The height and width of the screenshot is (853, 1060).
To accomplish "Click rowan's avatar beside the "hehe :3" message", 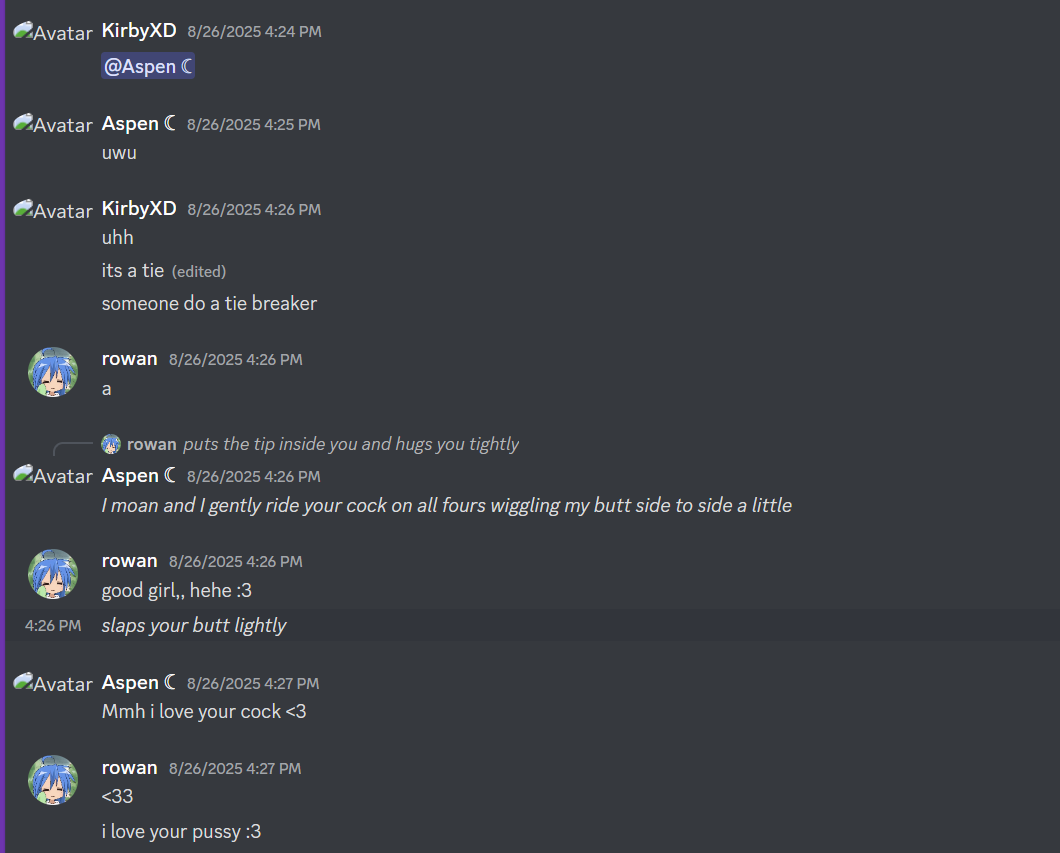I will [53, 574].
